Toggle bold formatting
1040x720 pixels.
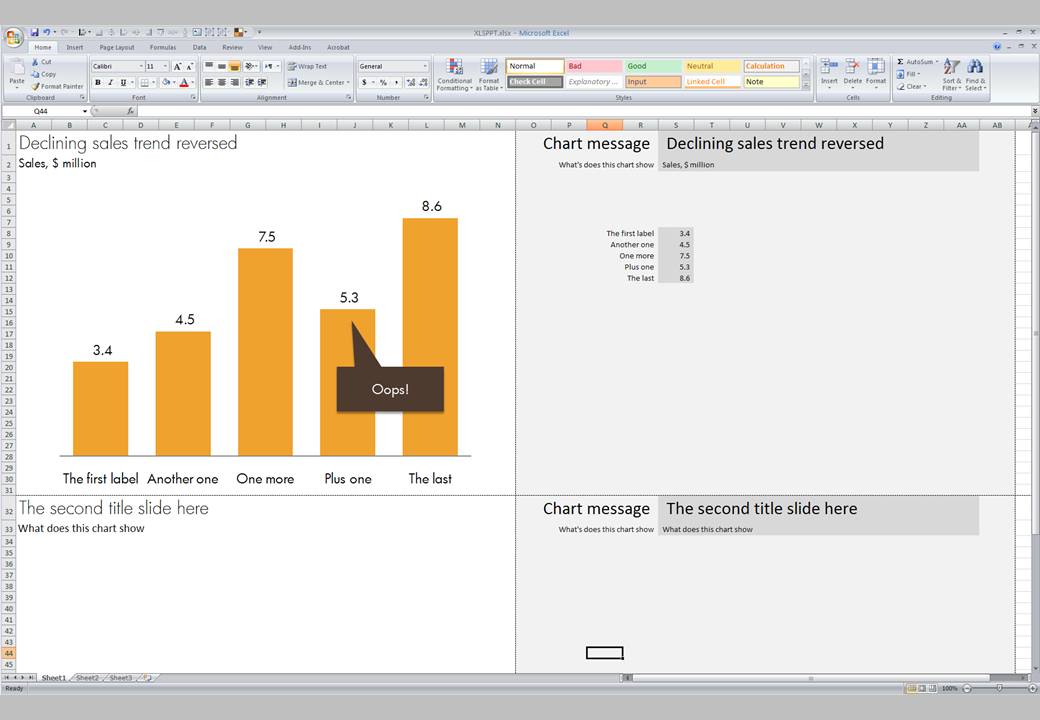(98, 82)
